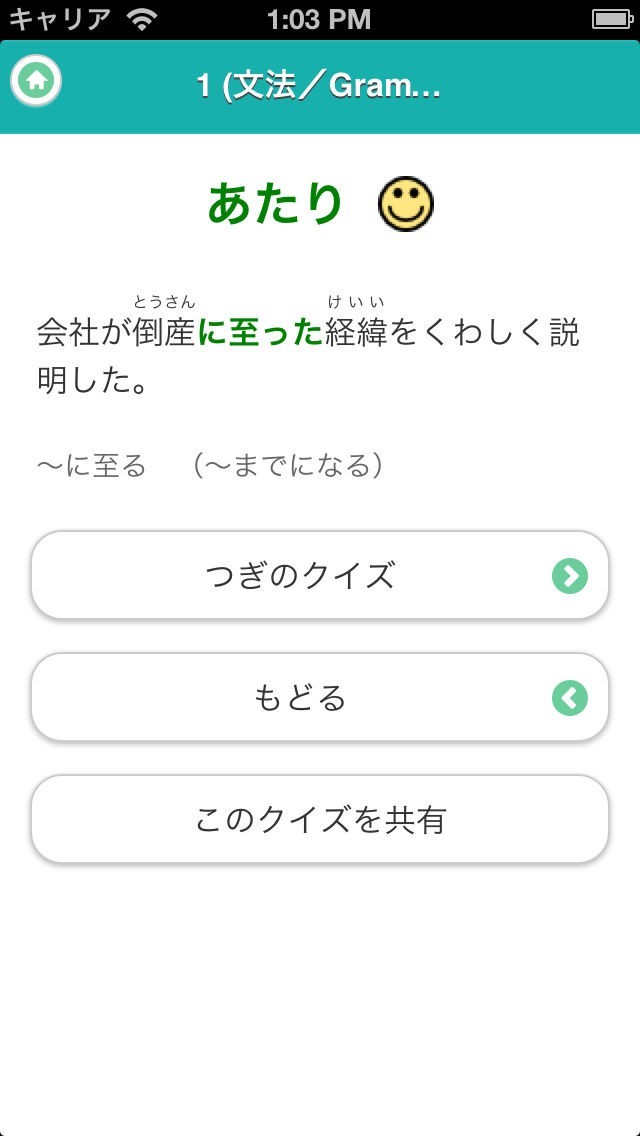Tap the word 倒産 in the sentence
Image resolution: width=640 pixels, height=1136 pixels.
[164, 333]
